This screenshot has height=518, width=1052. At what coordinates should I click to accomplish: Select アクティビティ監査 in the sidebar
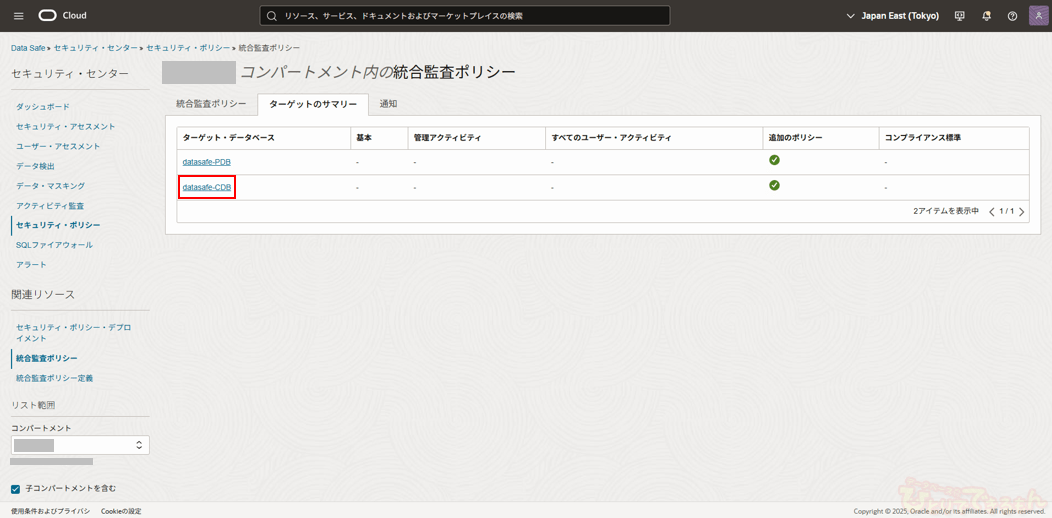pos(50,205)
